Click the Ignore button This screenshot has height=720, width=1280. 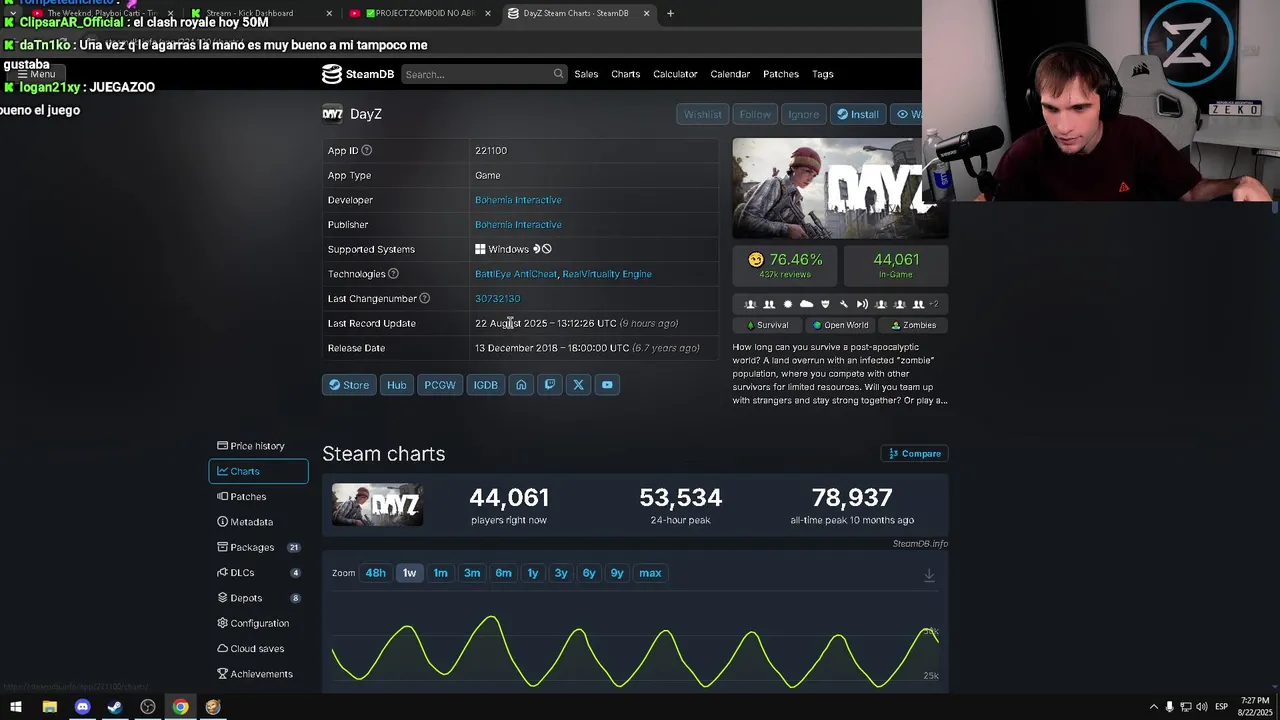[803, 114]
